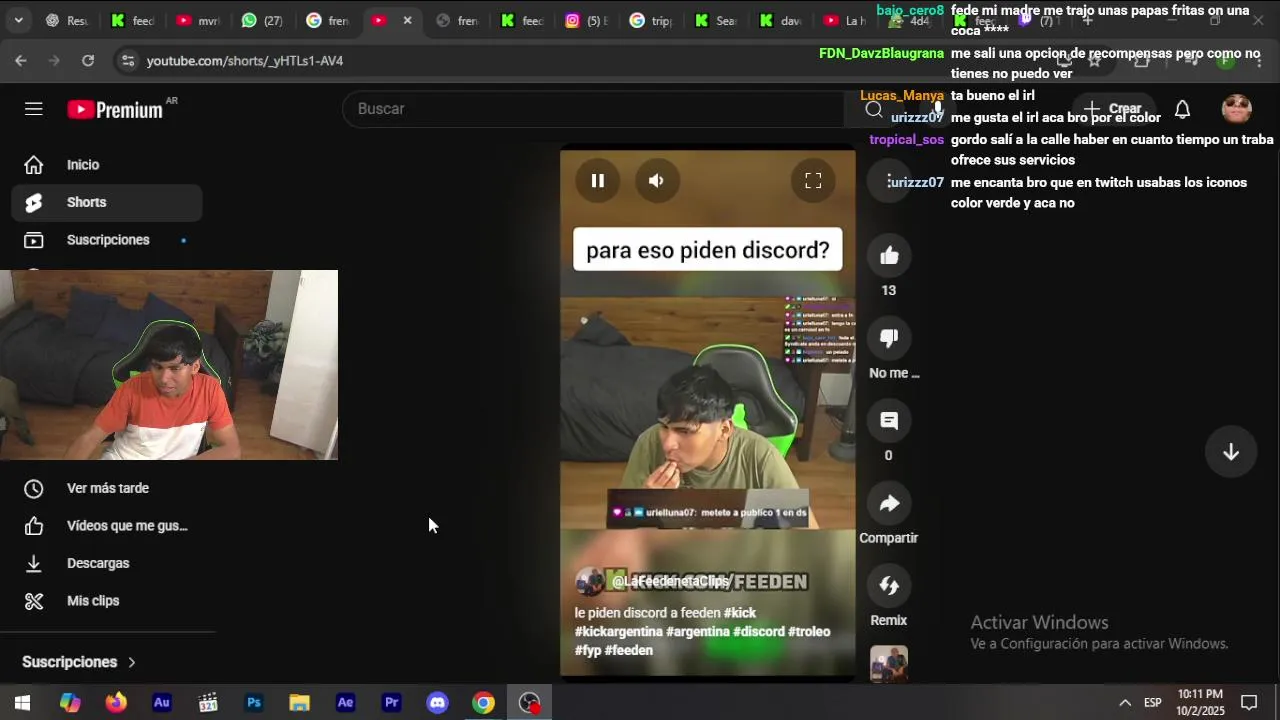The width and height of the screenshot is (1280, 720).
Task: Open the account avatar menu
Action: (x=1237, y=109)
